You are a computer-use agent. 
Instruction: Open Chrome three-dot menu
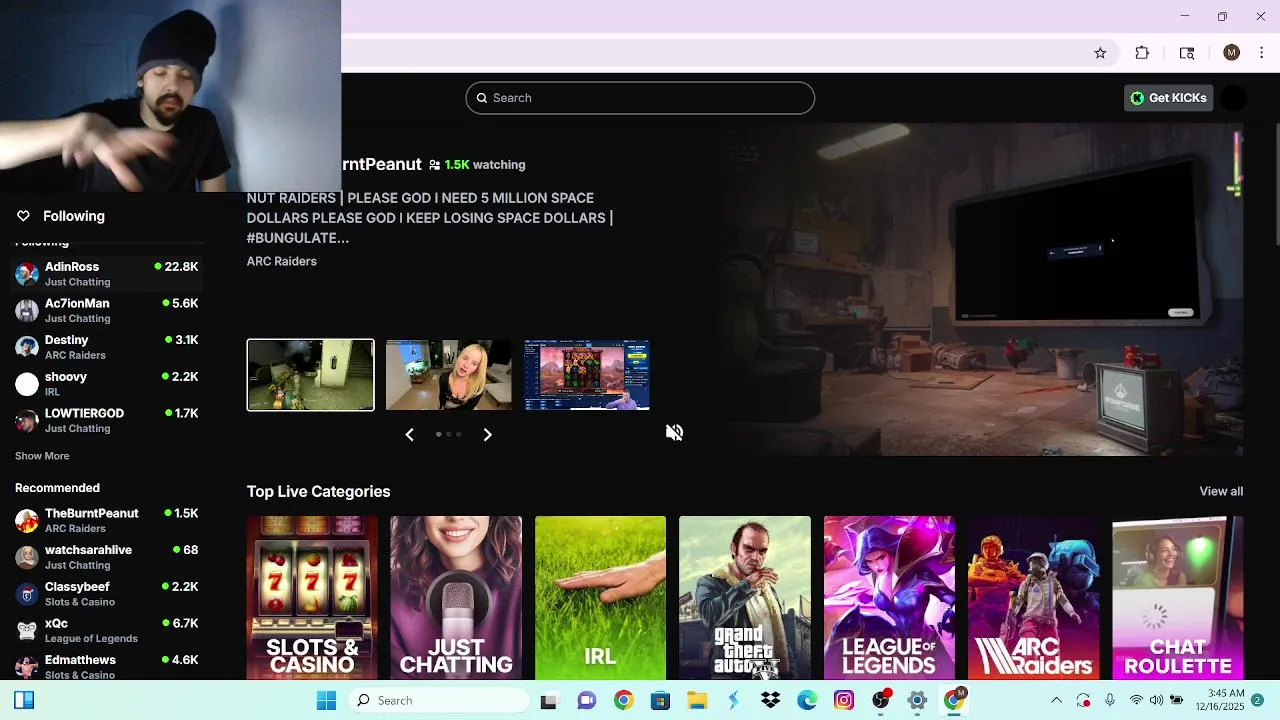[1261, 53]
